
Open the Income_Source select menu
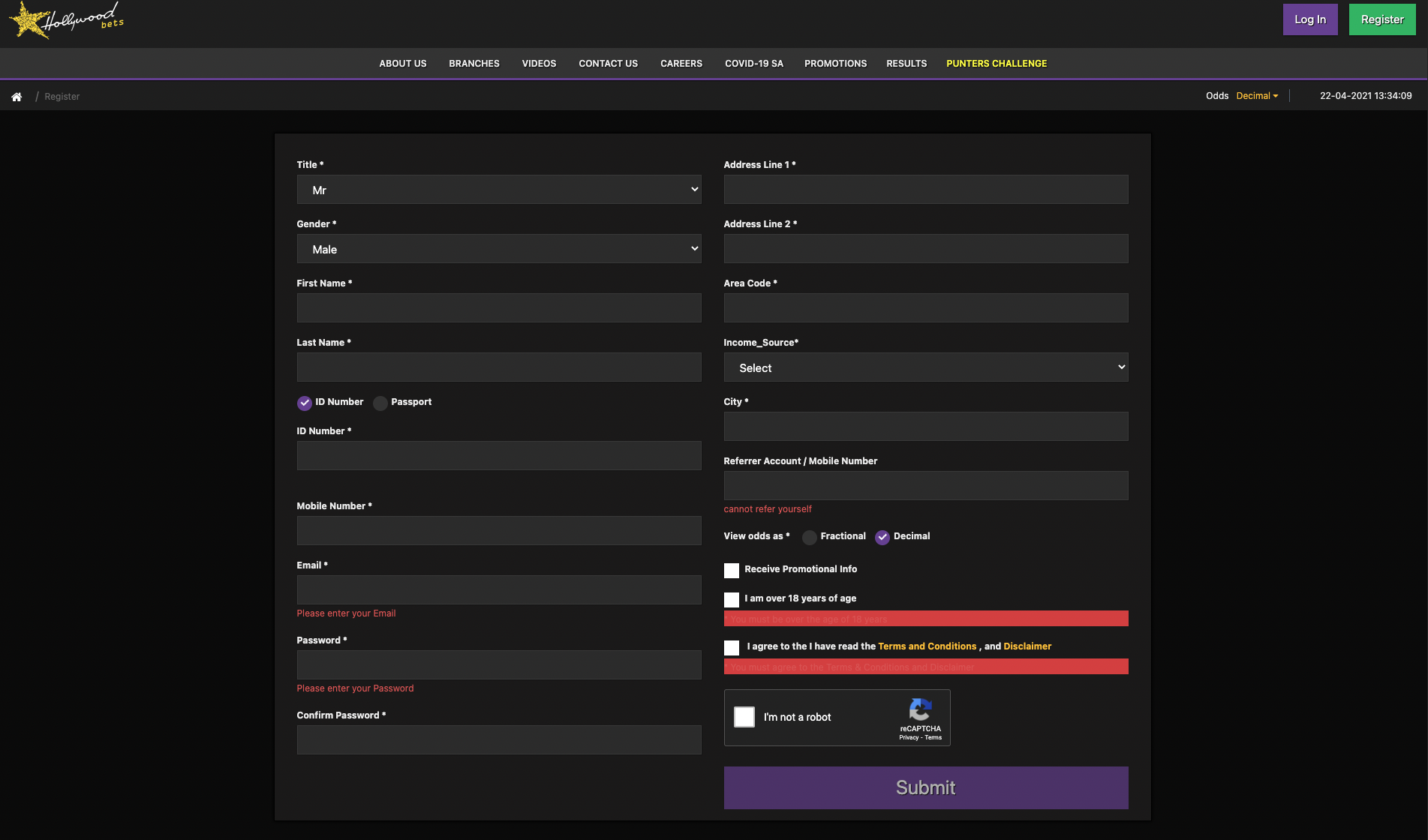click(925, 367)
